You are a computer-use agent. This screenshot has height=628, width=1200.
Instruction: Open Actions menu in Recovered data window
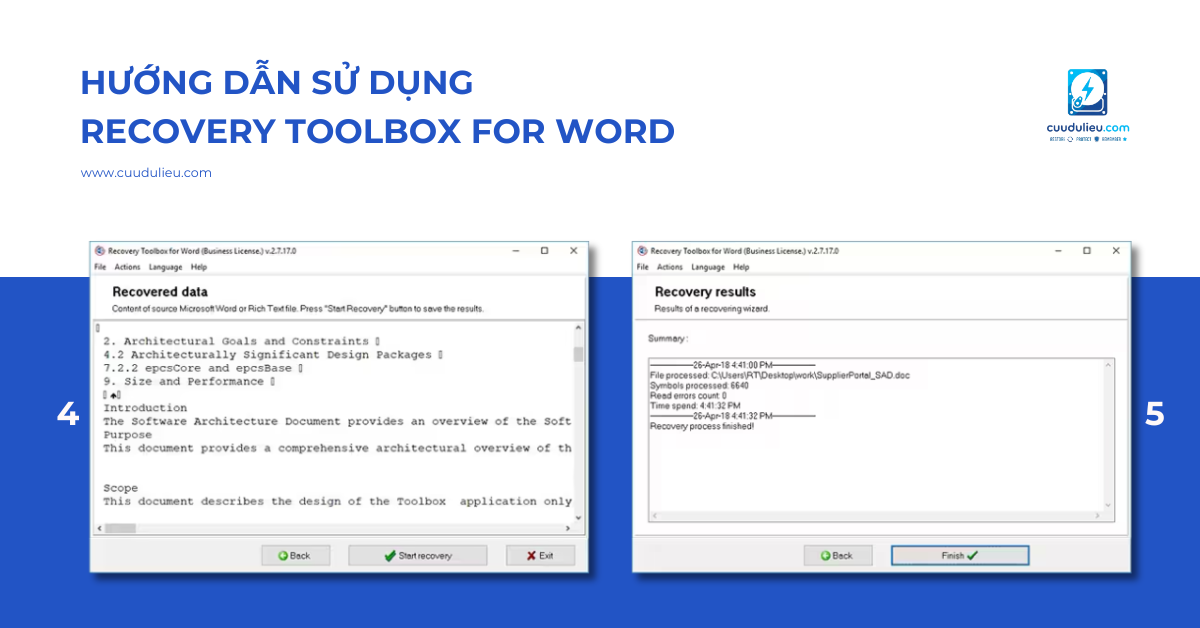(x=127, y=267)
